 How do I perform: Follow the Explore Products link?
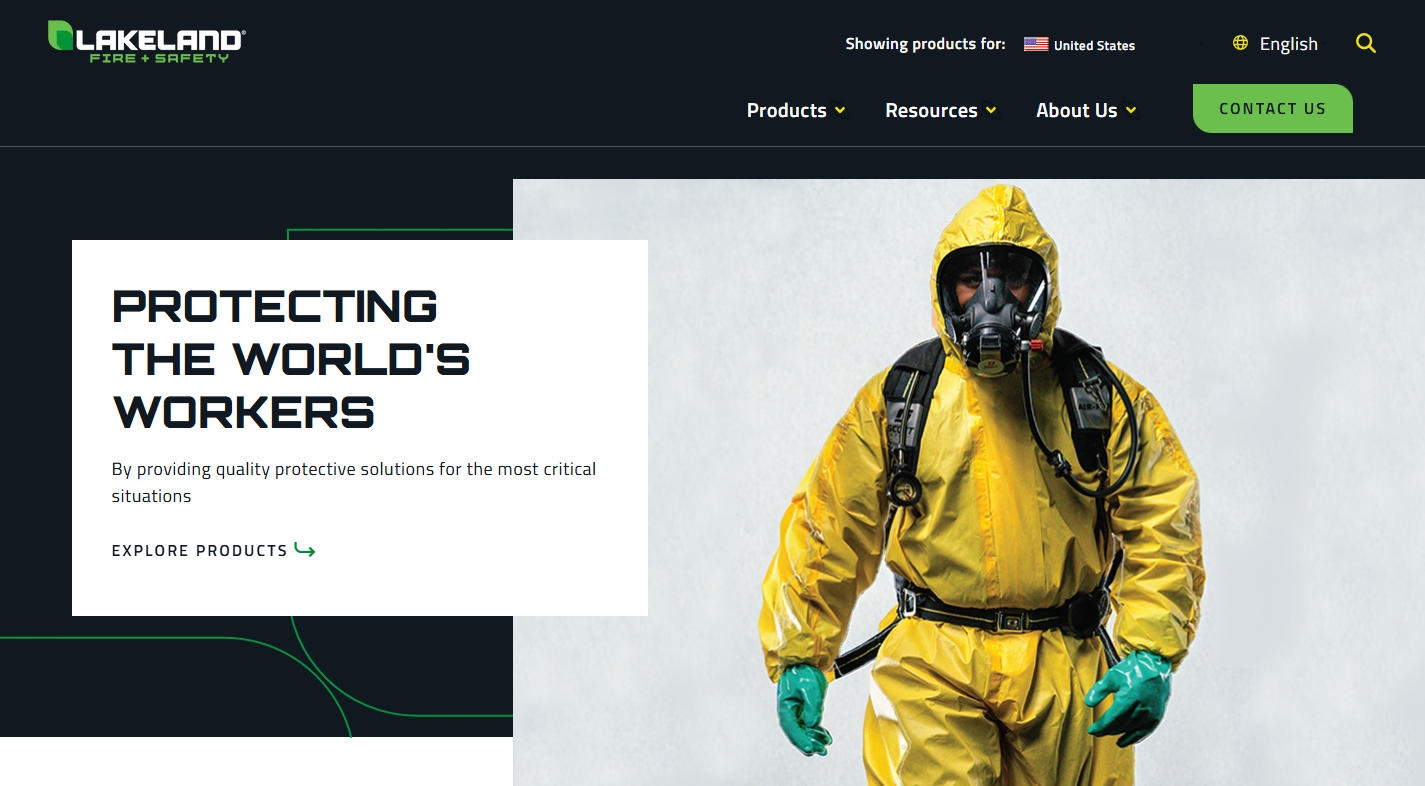point(199,550)
